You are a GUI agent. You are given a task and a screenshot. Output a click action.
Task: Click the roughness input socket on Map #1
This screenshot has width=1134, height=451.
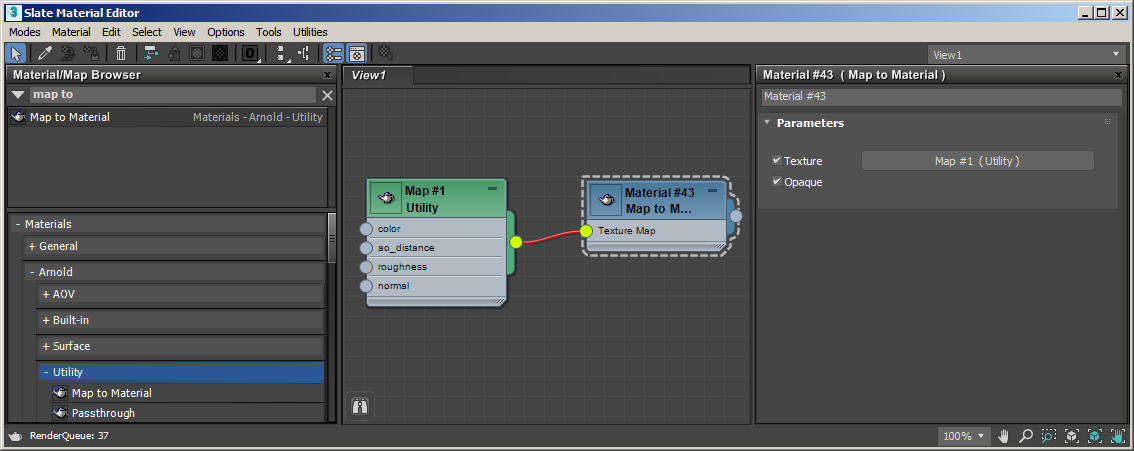[366, 267]
